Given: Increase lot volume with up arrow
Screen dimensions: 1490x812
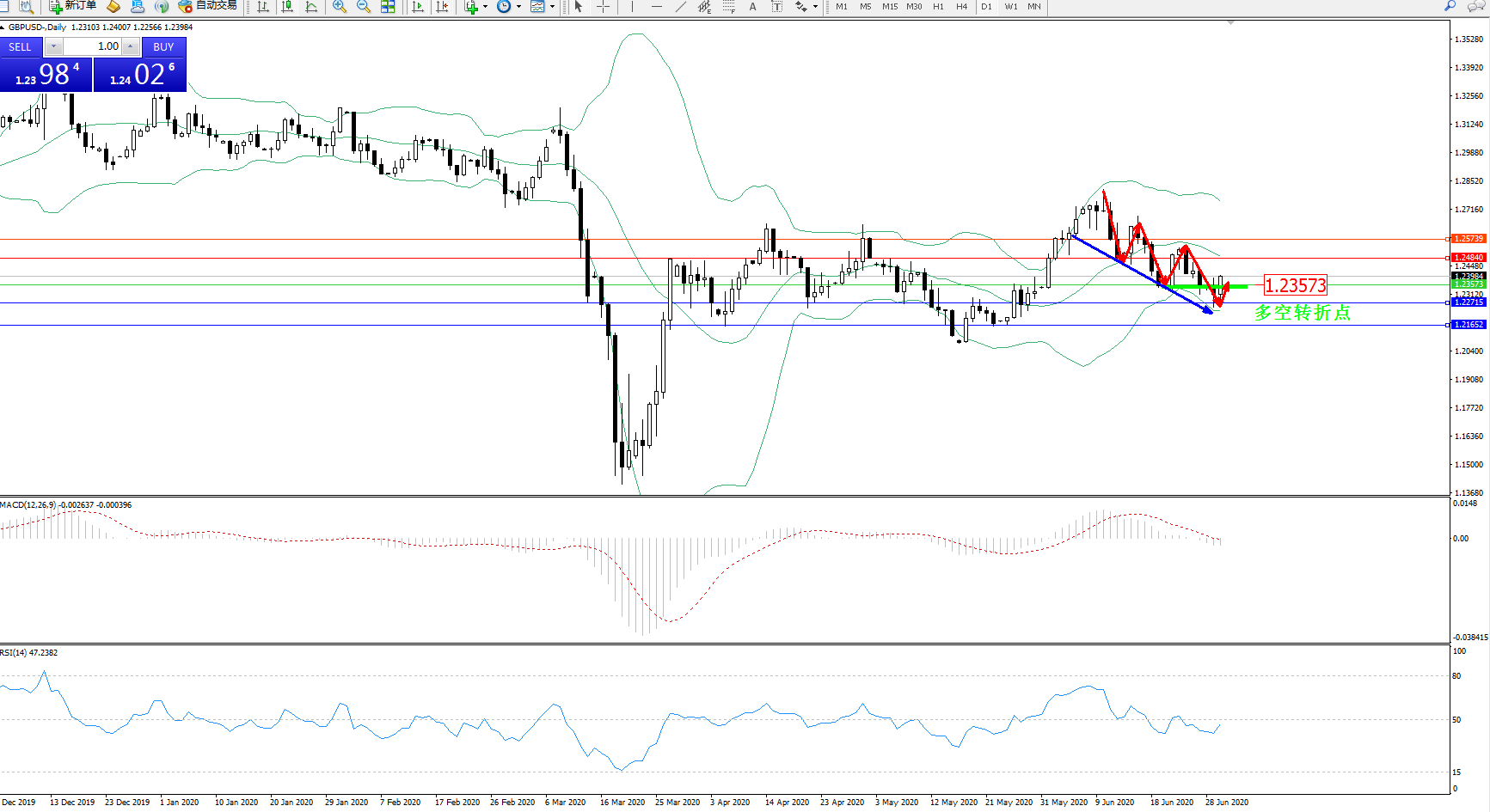Looking at the screenshot, I should coord(130,46).
